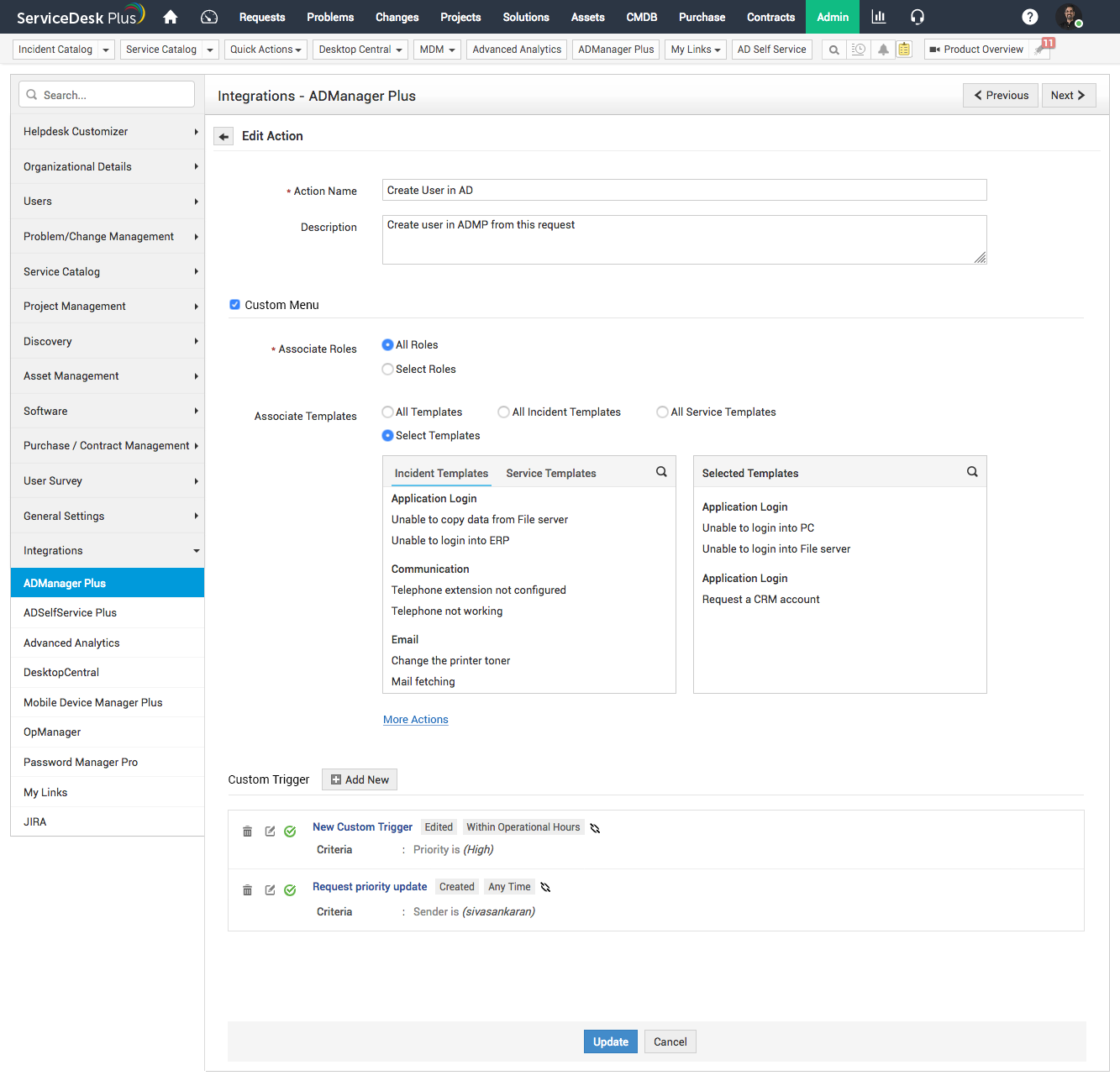The image size is (1120, 1086).
Task: Open the Advanced Analytics toolbar button
Action: (517, 50)
